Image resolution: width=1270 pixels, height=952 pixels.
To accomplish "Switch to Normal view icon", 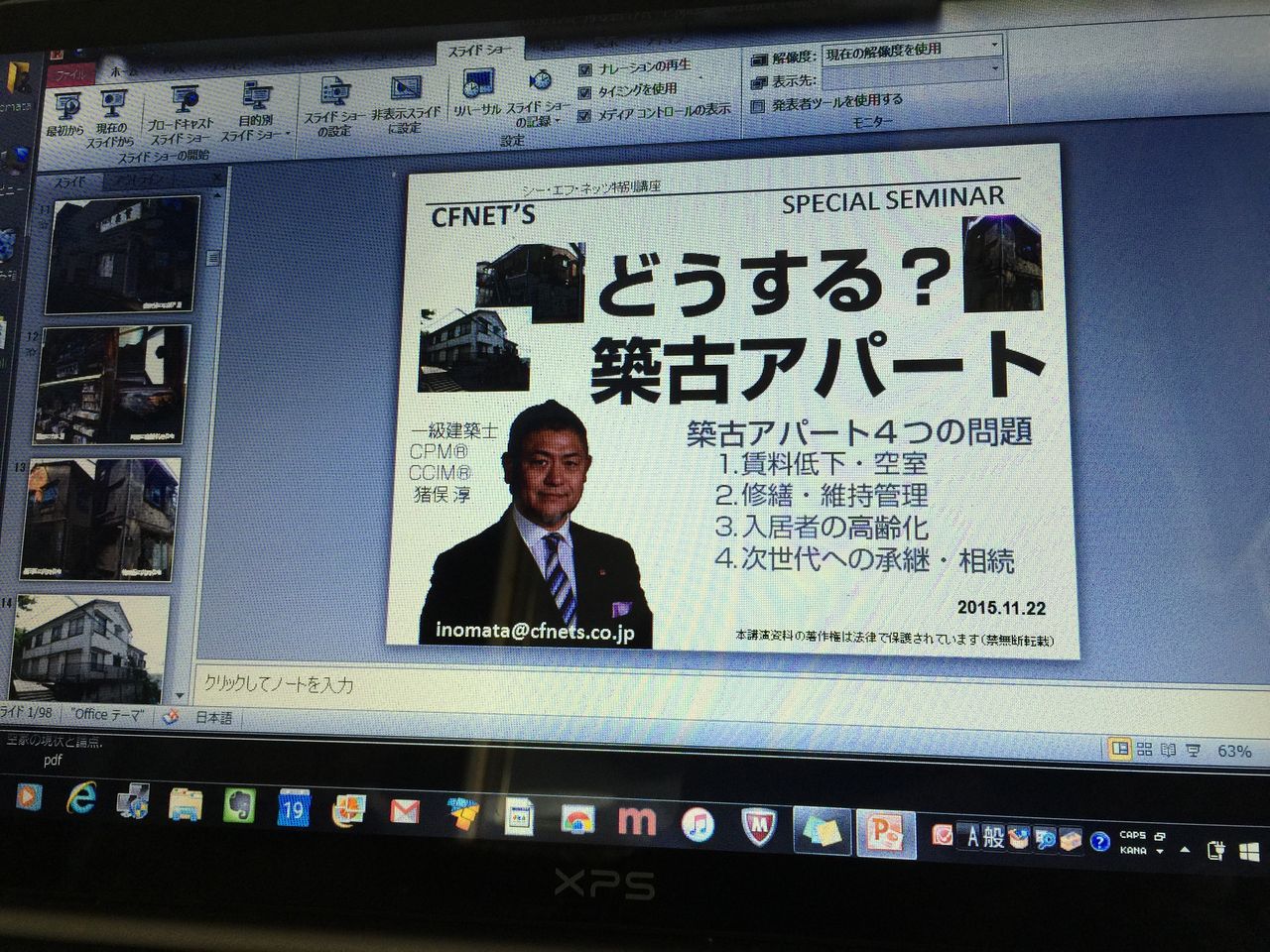I will pos(1120,749).
